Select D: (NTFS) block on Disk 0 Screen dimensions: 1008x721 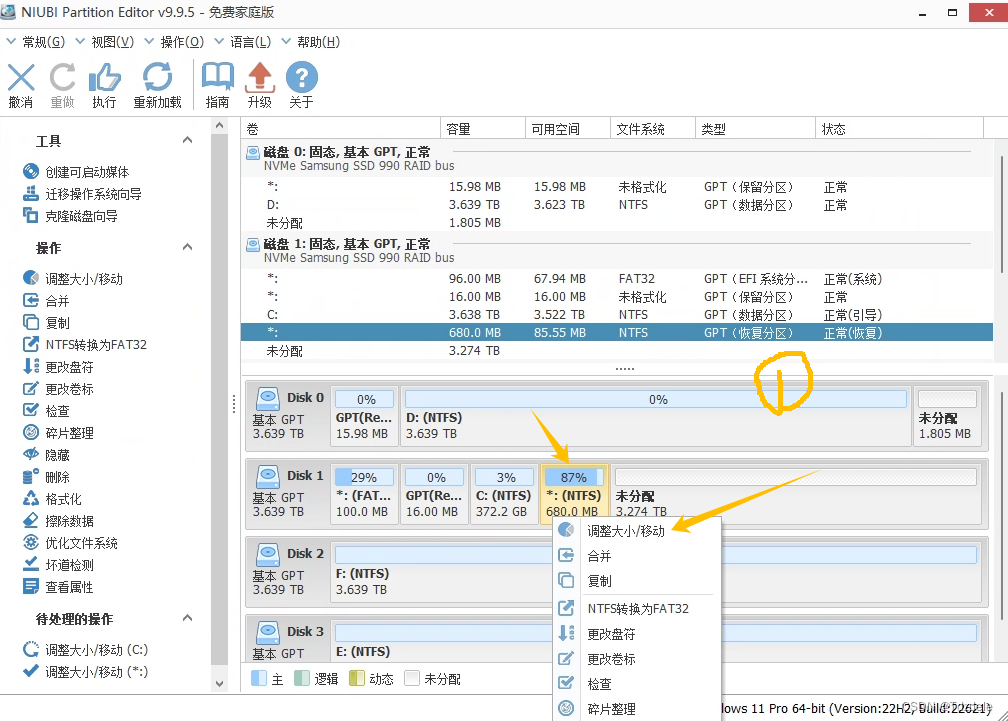[x=656, y=416]
